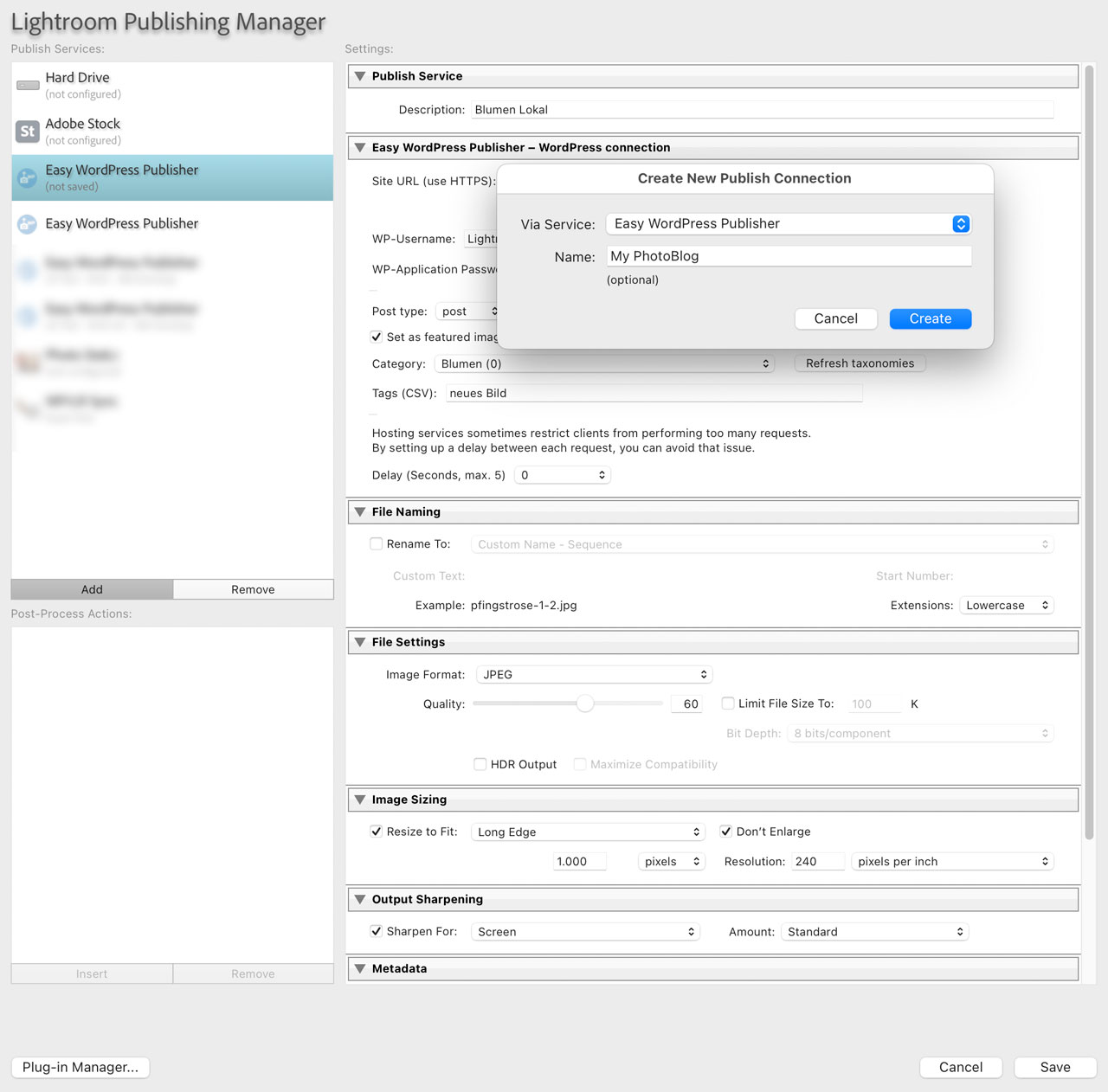The image size is (1108, 1092).
Task: Collapse the Publish Service section triangle
Action: coord(360,76)
